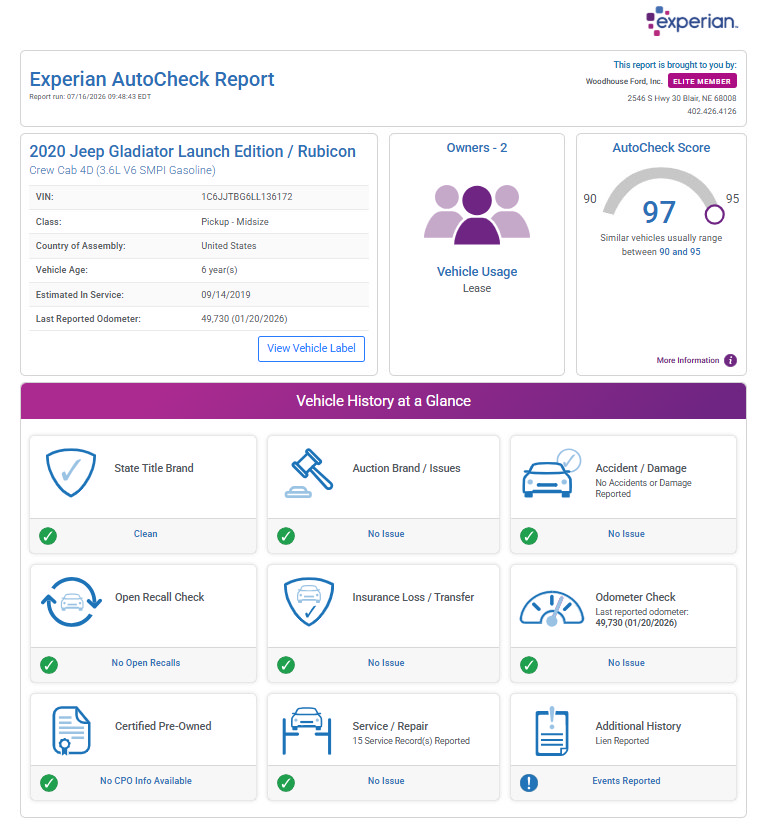The height and width of the screenshot is (824, 765).
Task: Open the Events Reported link
Action: tap(626, 781)
